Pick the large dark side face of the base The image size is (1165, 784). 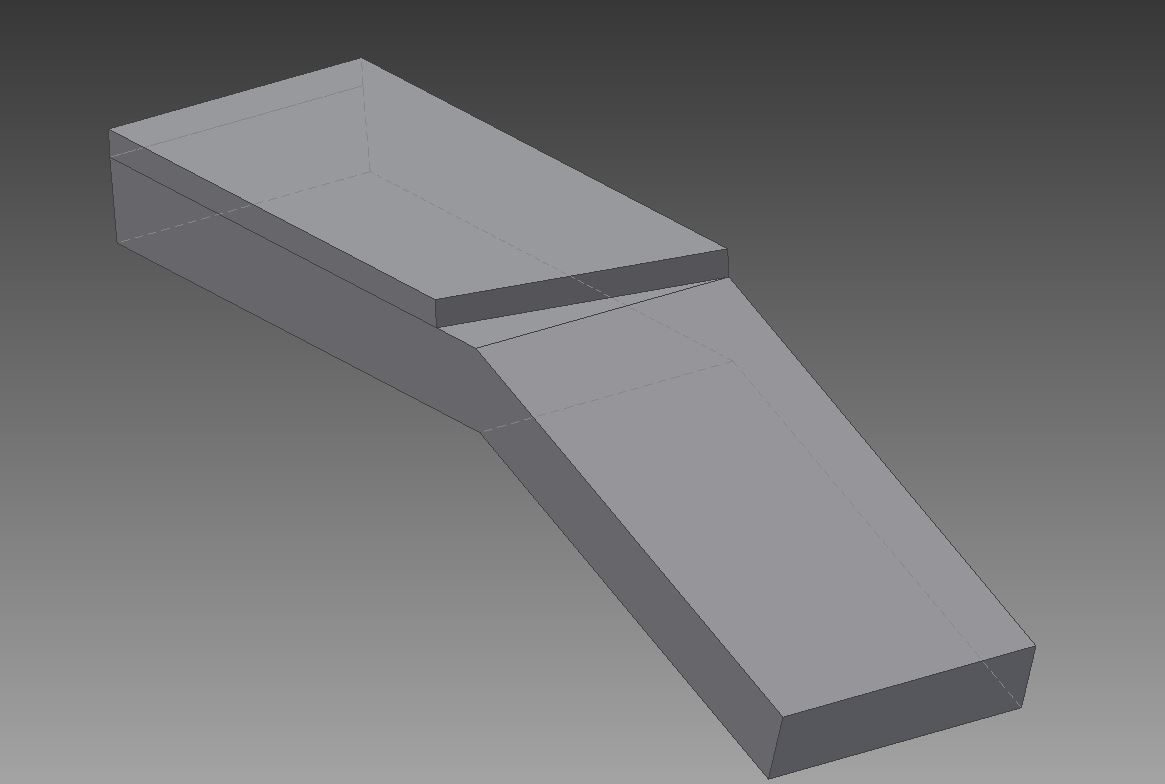click(x=300, y=290)
